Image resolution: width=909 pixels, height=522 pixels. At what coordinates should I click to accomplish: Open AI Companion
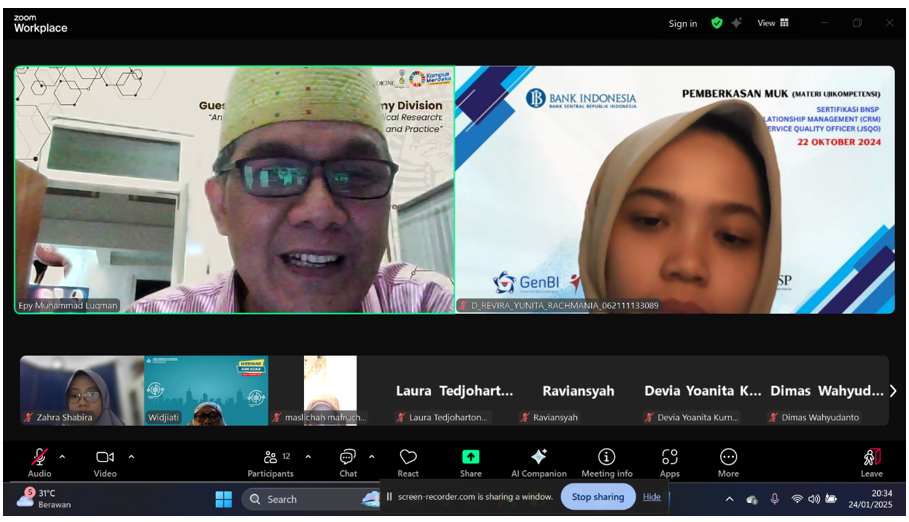539,463
